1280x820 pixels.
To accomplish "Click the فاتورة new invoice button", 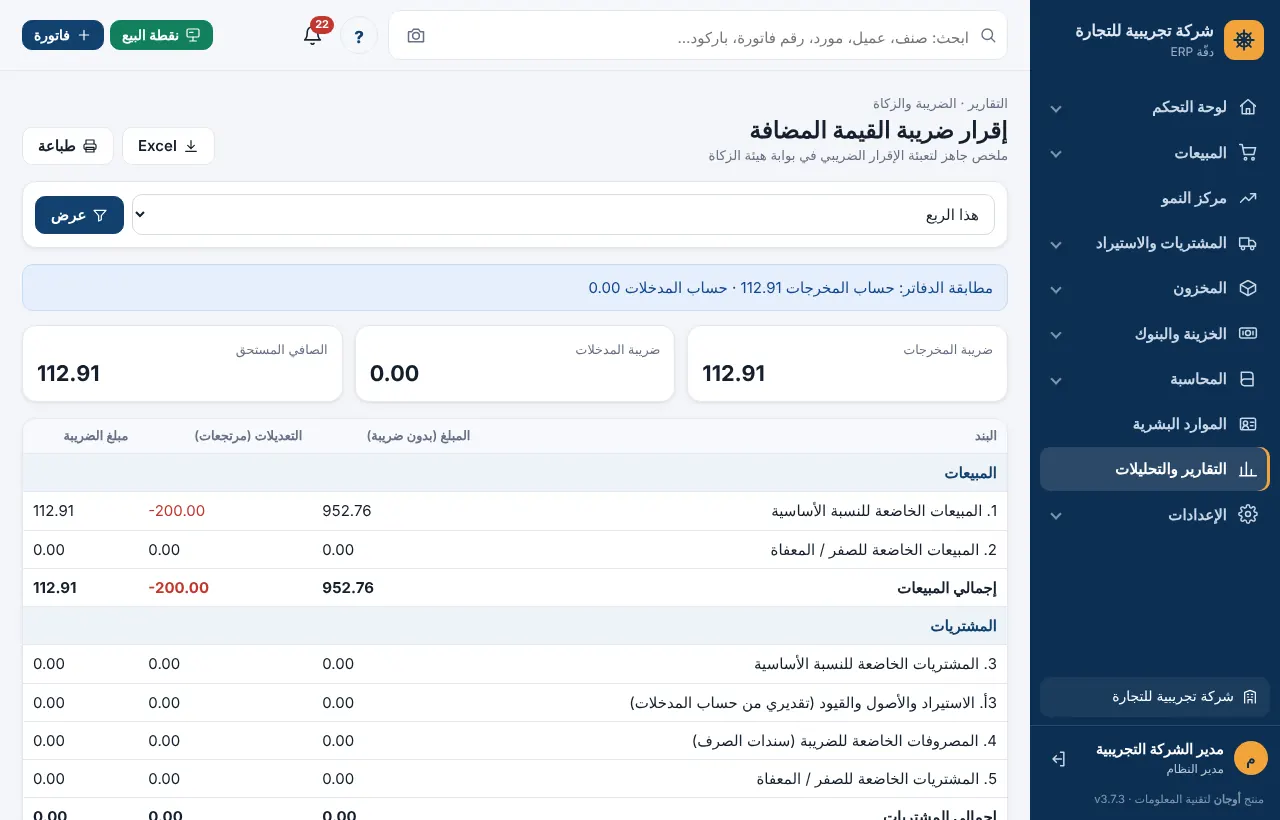I will 63,35.
